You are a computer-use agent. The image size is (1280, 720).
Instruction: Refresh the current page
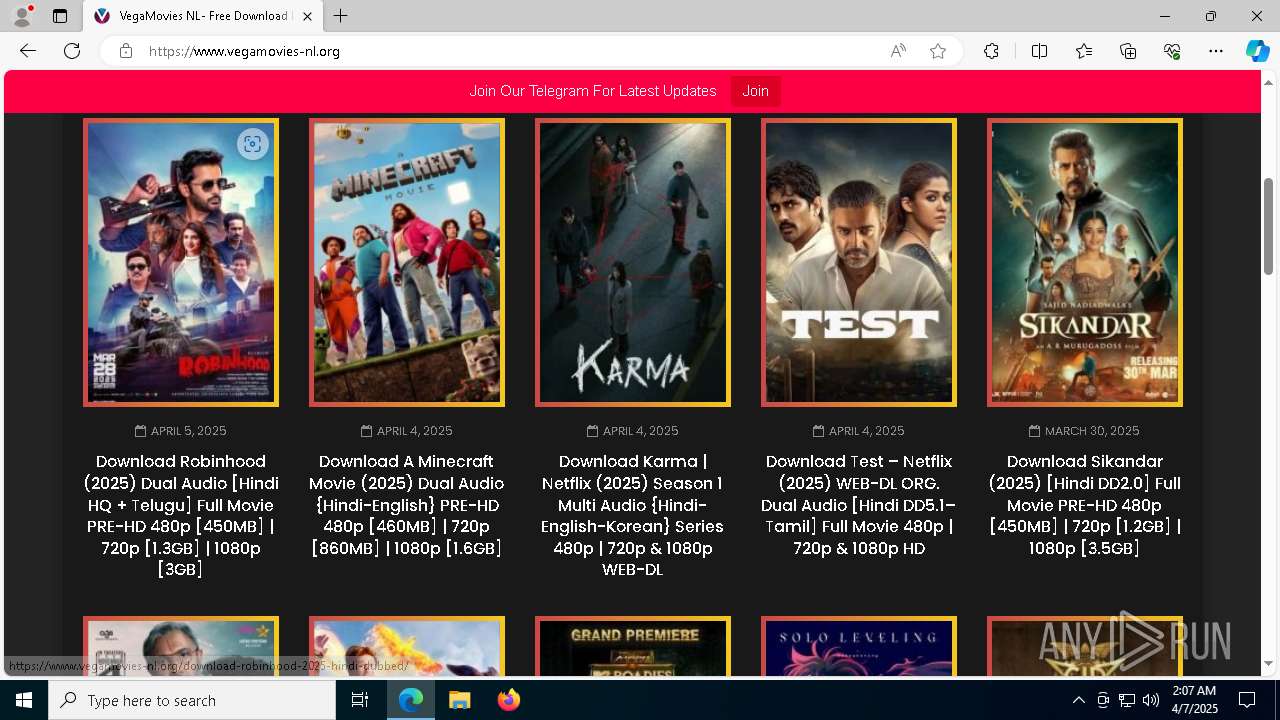click(x=72, y=51)
